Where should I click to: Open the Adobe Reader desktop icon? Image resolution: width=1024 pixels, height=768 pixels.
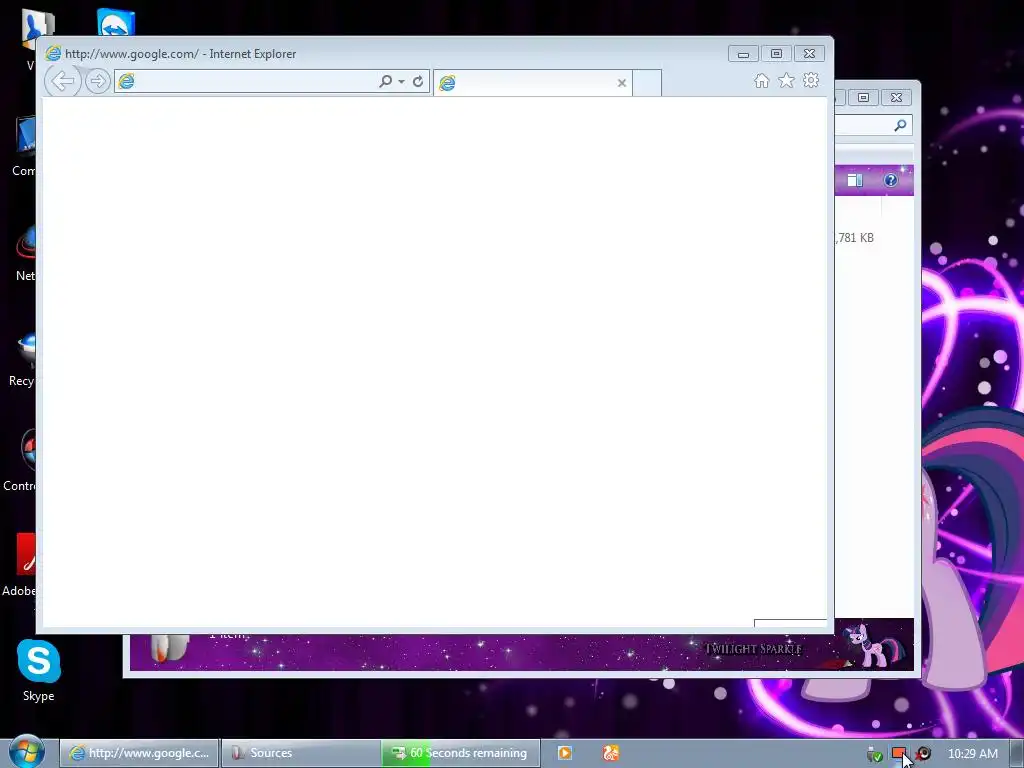(22, 565)
